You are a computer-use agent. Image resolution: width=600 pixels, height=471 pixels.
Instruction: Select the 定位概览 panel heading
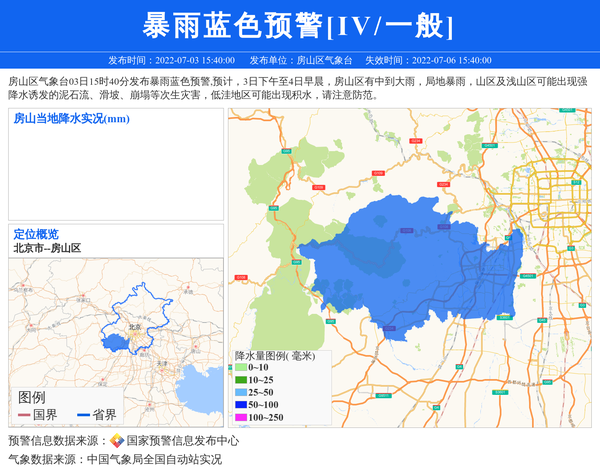pyautogui.click(x=35, y=234)
